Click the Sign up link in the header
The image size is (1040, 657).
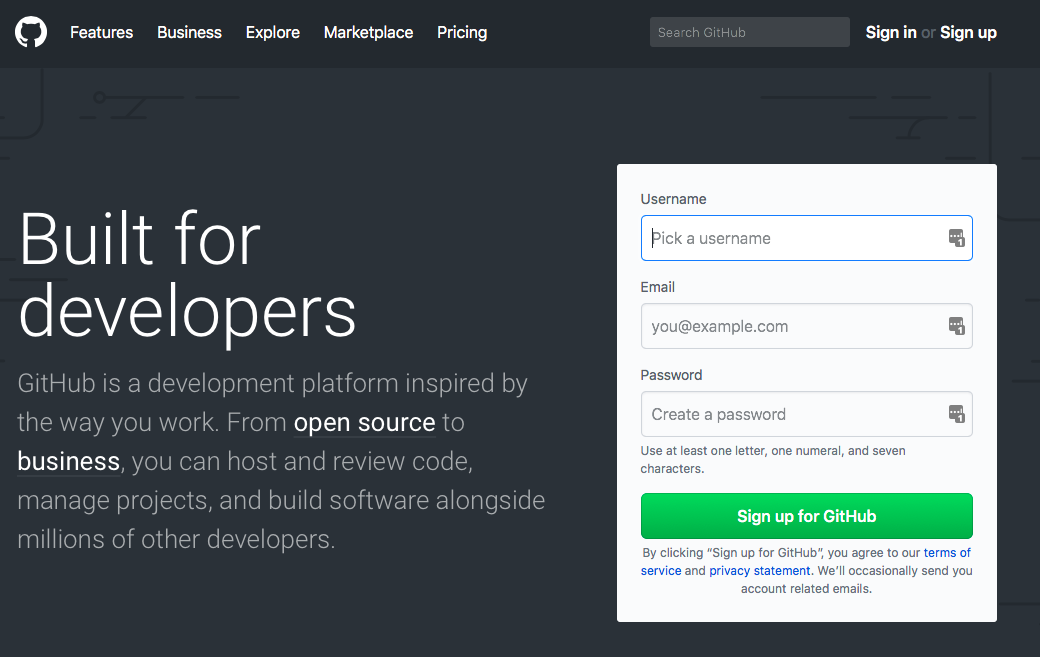click(967, 32)
